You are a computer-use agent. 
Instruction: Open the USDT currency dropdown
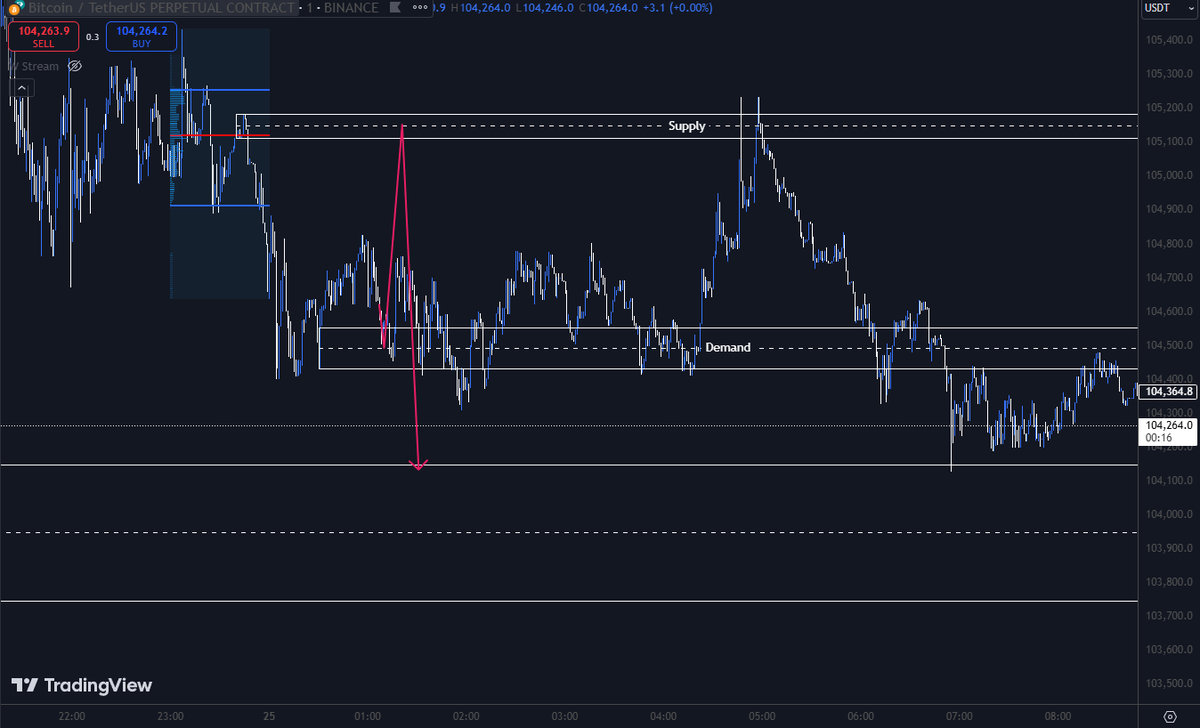tap(1167, 8)
